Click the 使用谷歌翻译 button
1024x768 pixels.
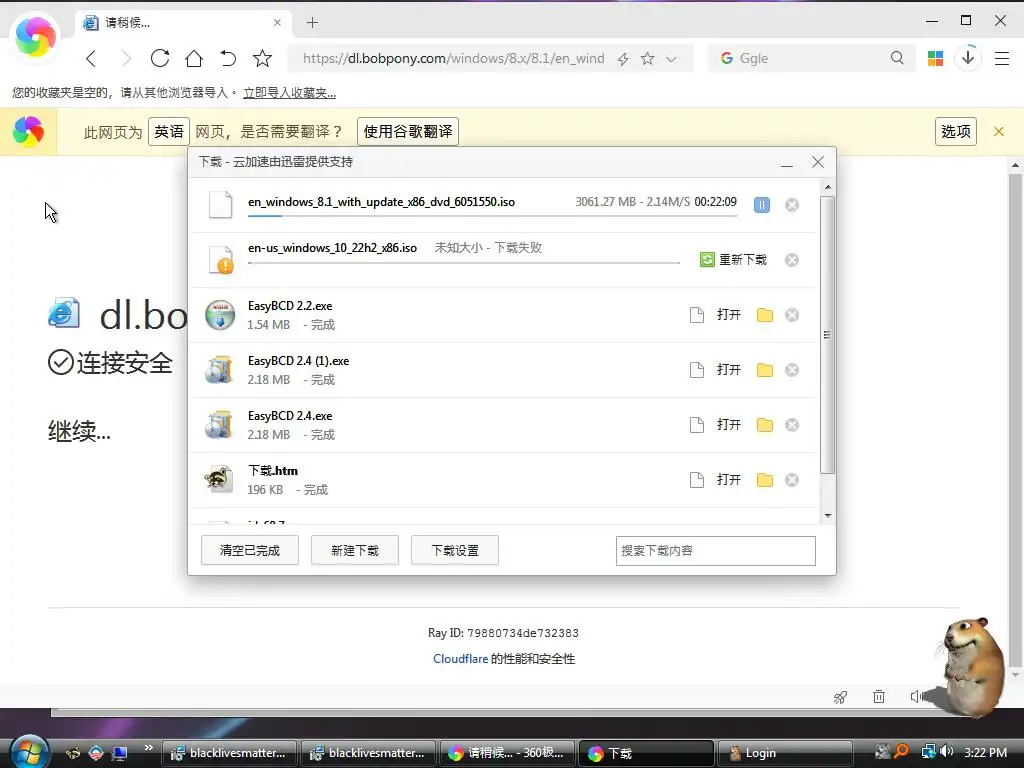(408, 131)
